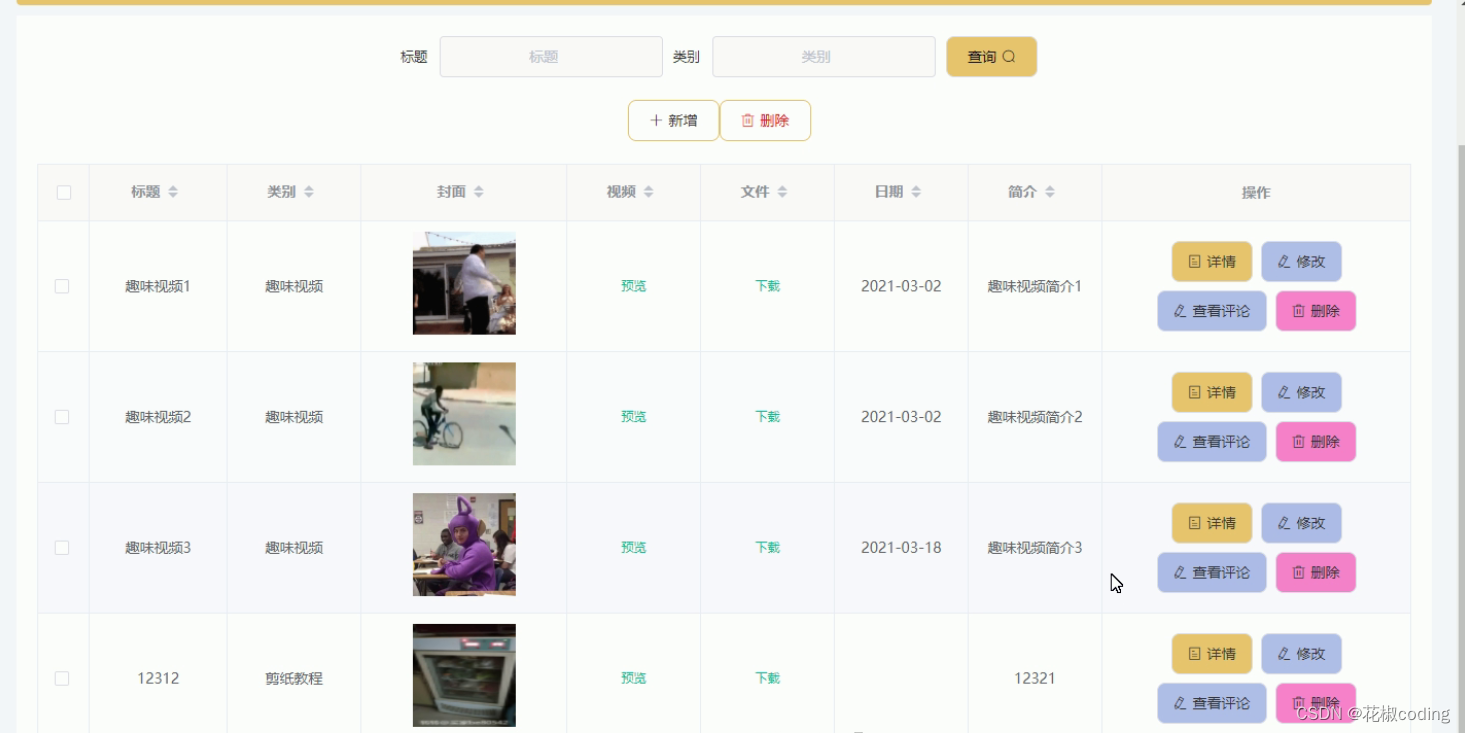Check the row checkbox for 趣味视频3

click(62, 547)
